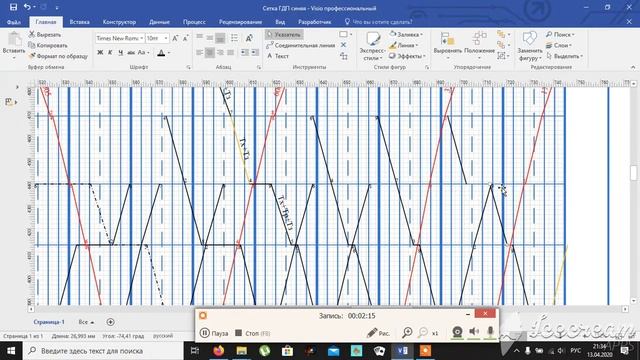
Task: Click the Вставить paste button
Action: tap(14, 45)
